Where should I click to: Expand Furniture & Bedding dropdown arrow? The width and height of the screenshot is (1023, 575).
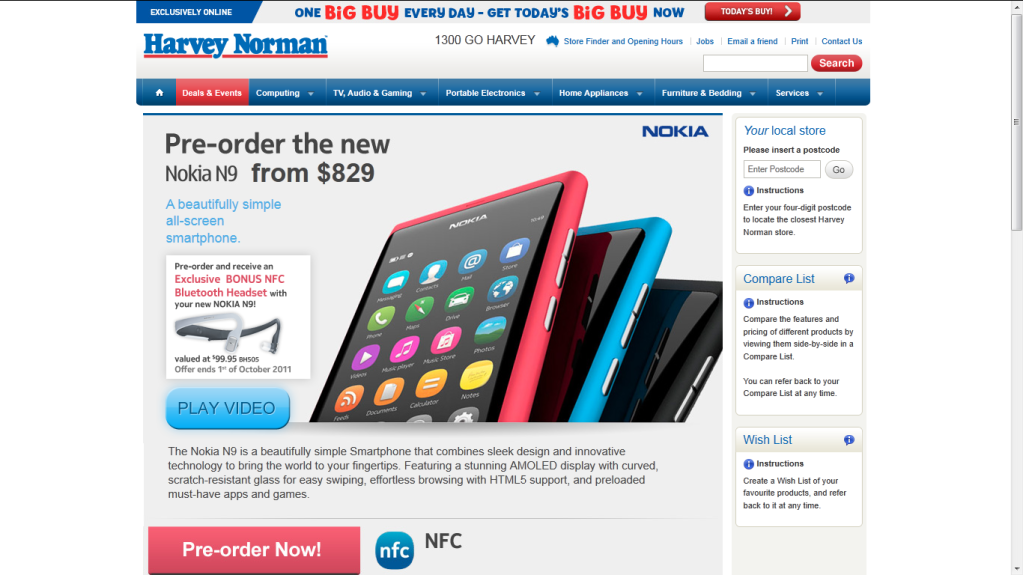click(x=752, y=94)
